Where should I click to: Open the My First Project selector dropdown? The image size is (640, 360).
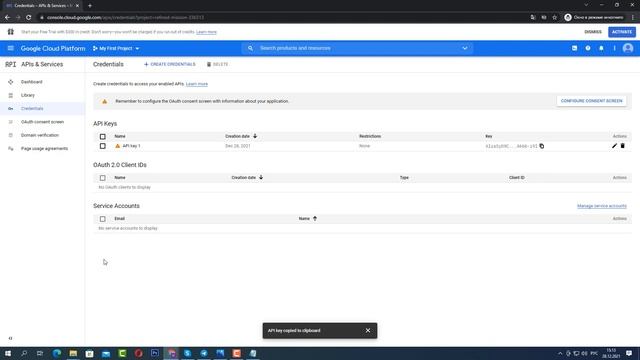click(x=116, y=48)
